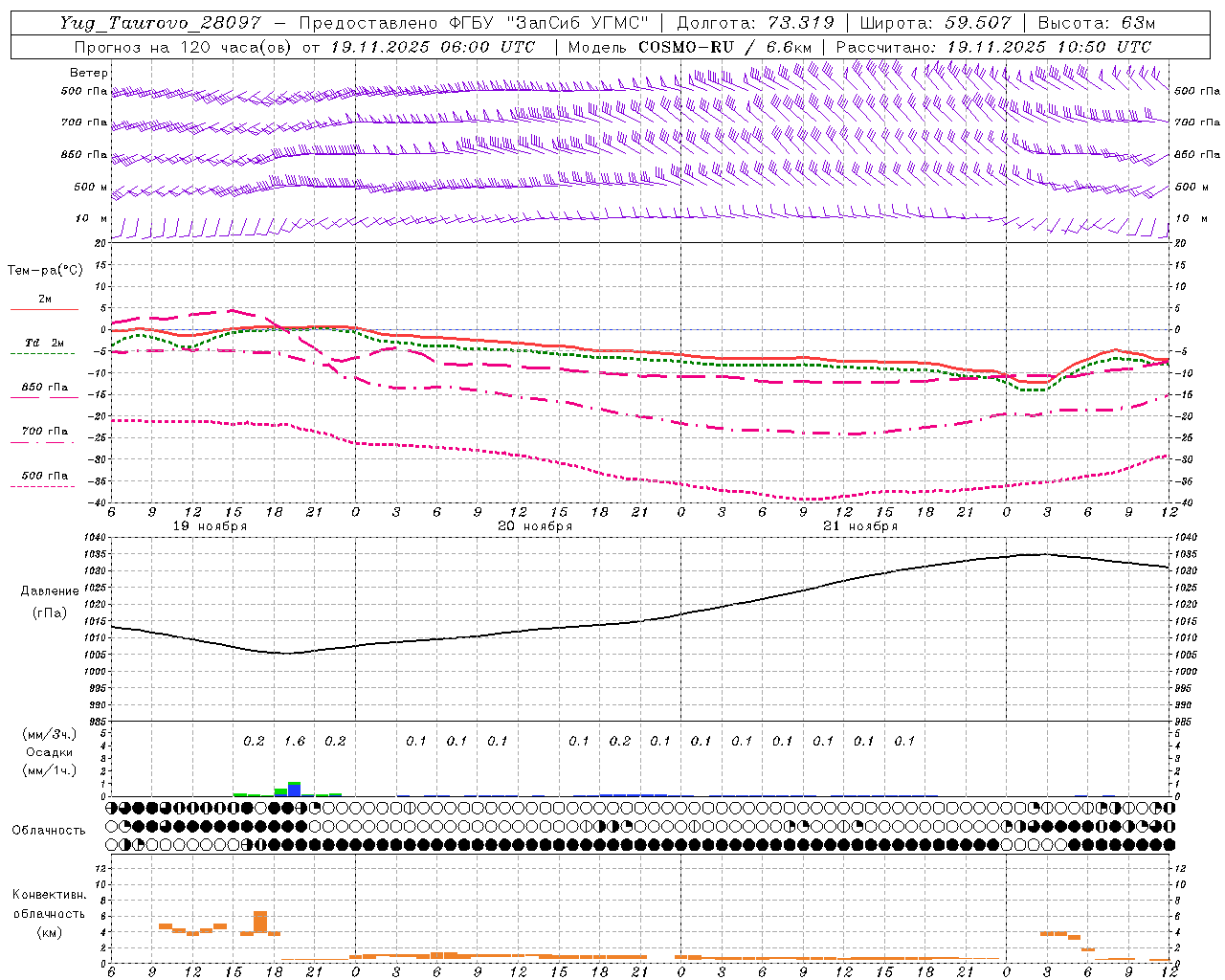Screen dimensions: 1225x980
Task: Click the "Осадки" section label
Action: (49, 752)
